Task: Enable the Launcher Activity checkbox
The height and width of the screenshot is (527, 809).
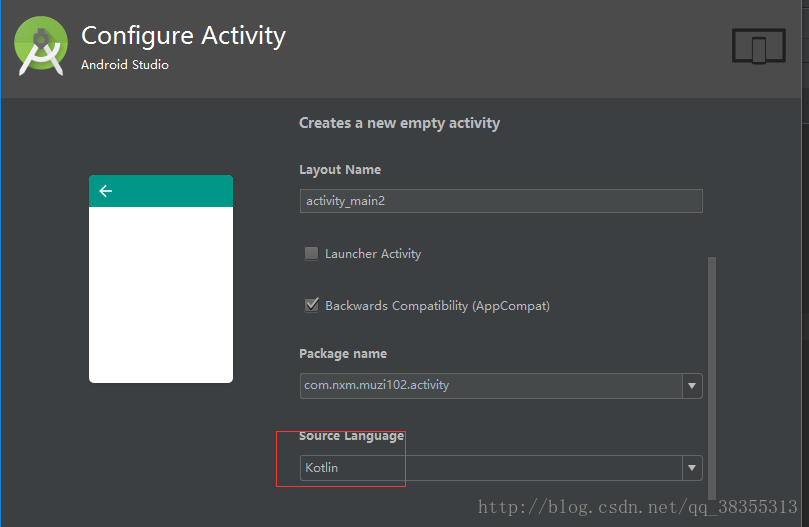Action: [311, 253]
